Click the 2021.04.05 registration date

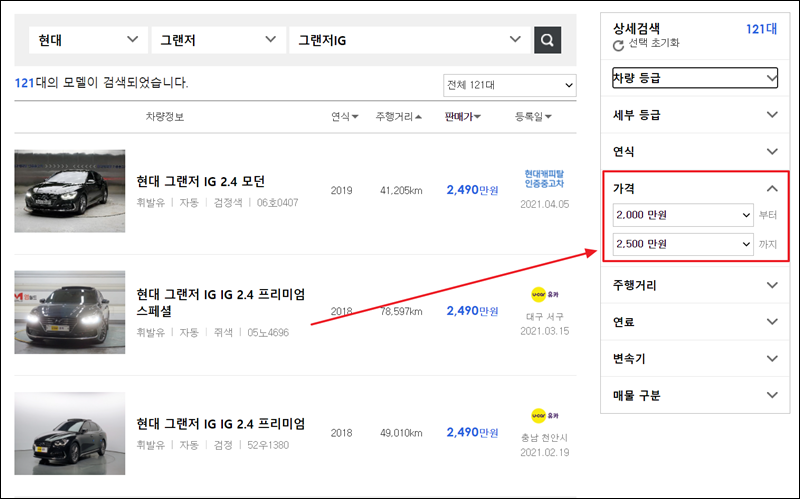click(x=544, y=204)
